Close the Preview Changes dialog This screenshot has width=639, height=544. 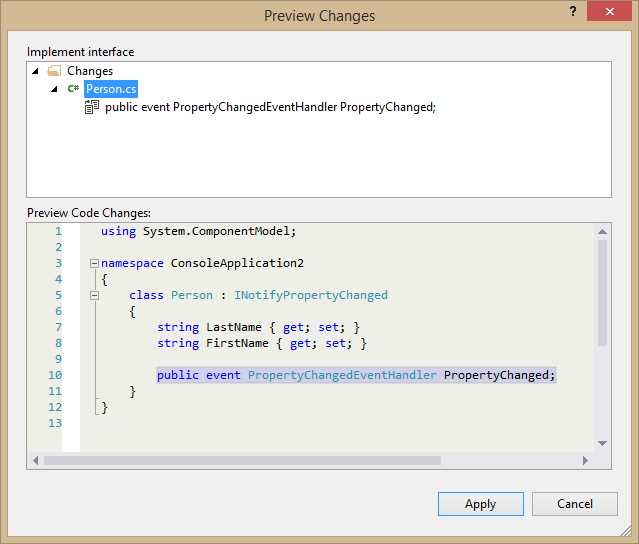609,11
